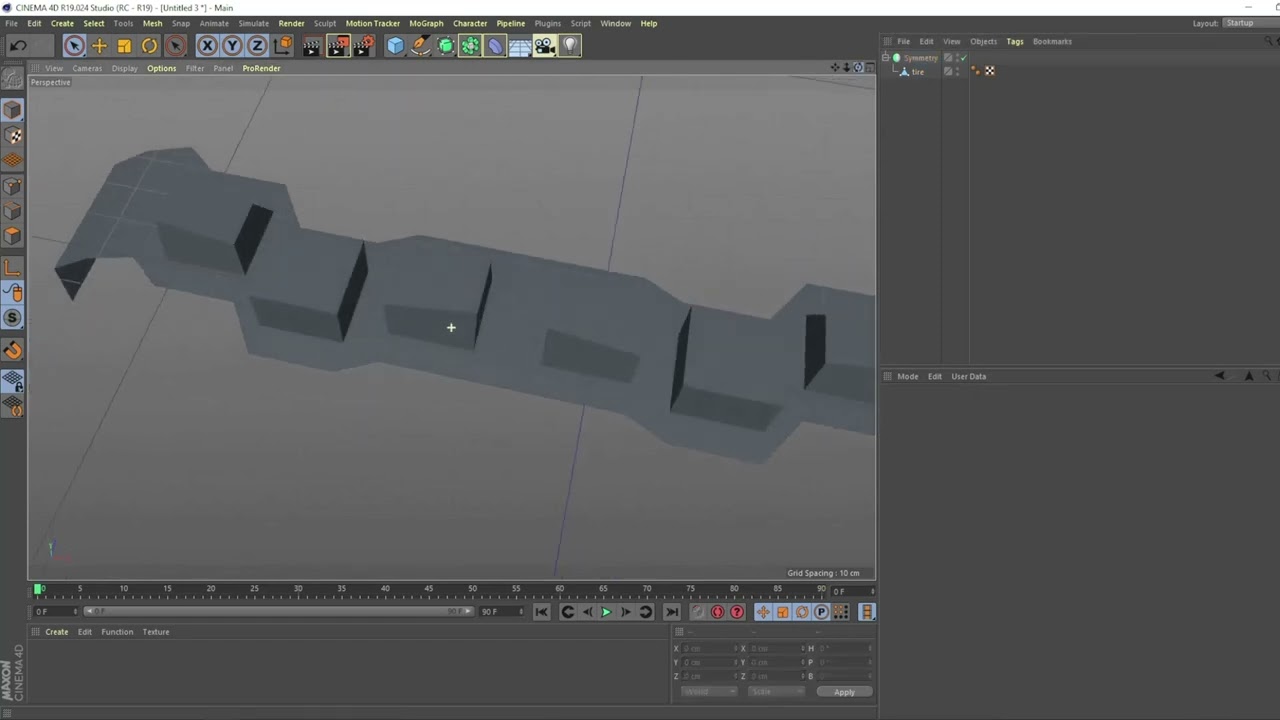Toggle Locked Workplane icon
This screenshot has height=720, width=1280.
pos(13,381)
